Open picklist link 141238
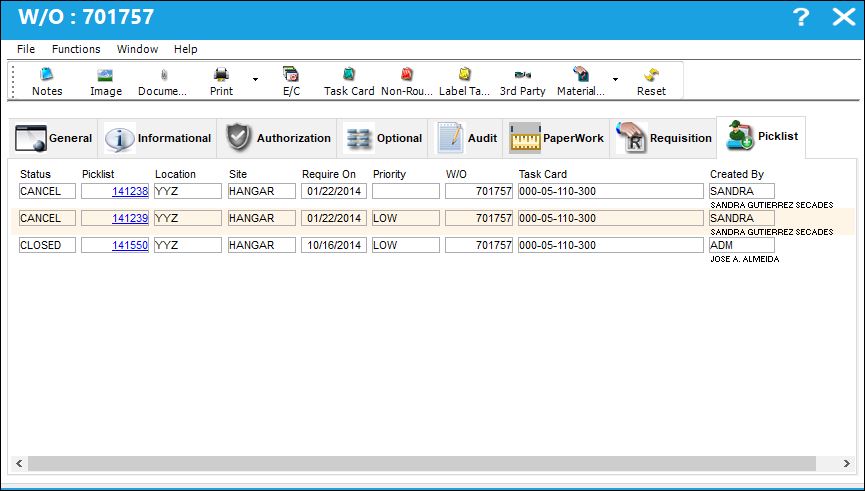 (130, 191)
